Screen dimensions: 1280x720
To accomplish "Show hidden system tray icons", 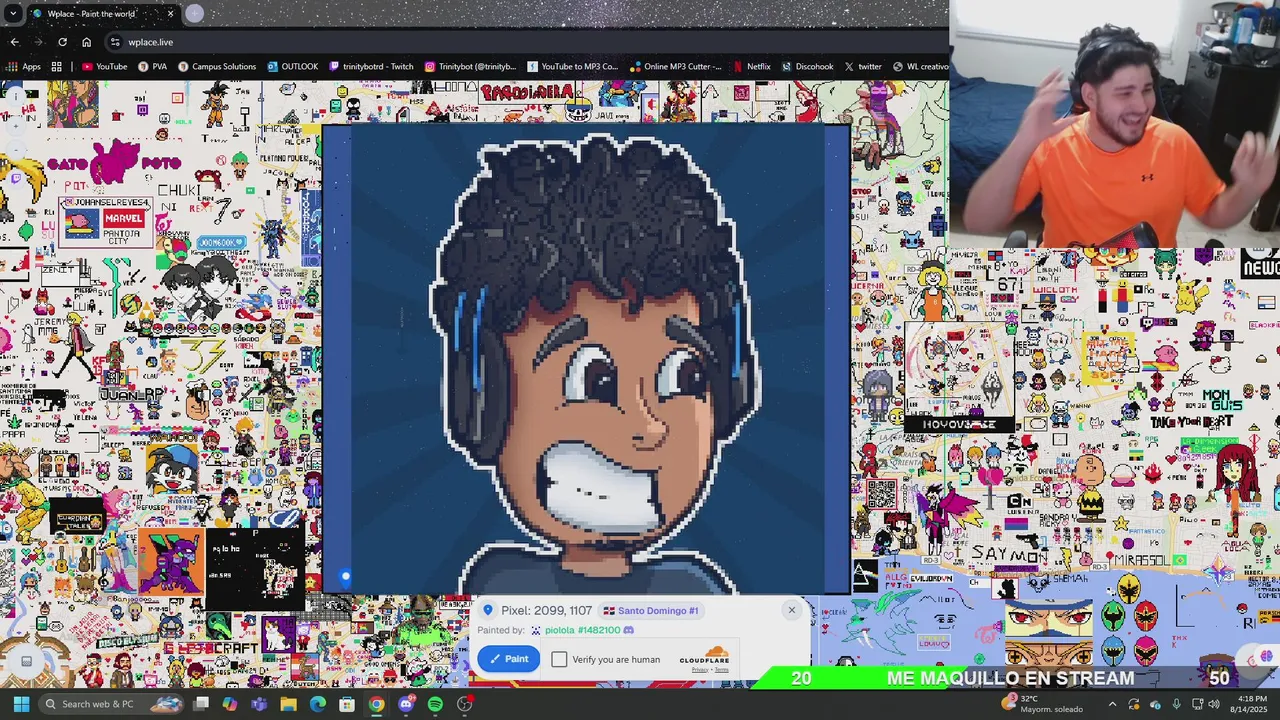I will (x=1112, y=704).
